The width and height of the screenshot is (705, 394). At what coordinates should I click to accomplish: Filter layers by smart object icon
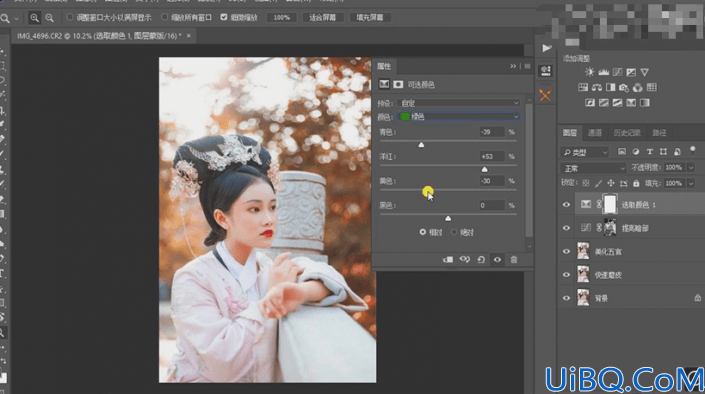point(677,152)
